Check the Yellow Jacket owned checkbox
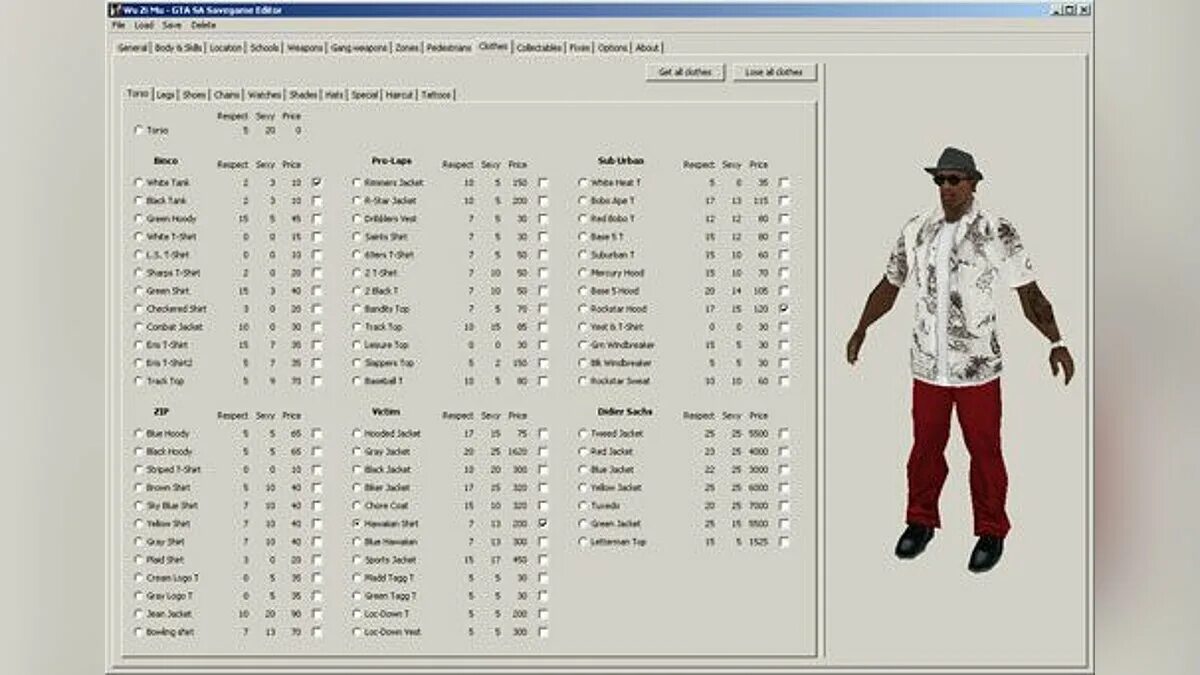 [784, 488]
